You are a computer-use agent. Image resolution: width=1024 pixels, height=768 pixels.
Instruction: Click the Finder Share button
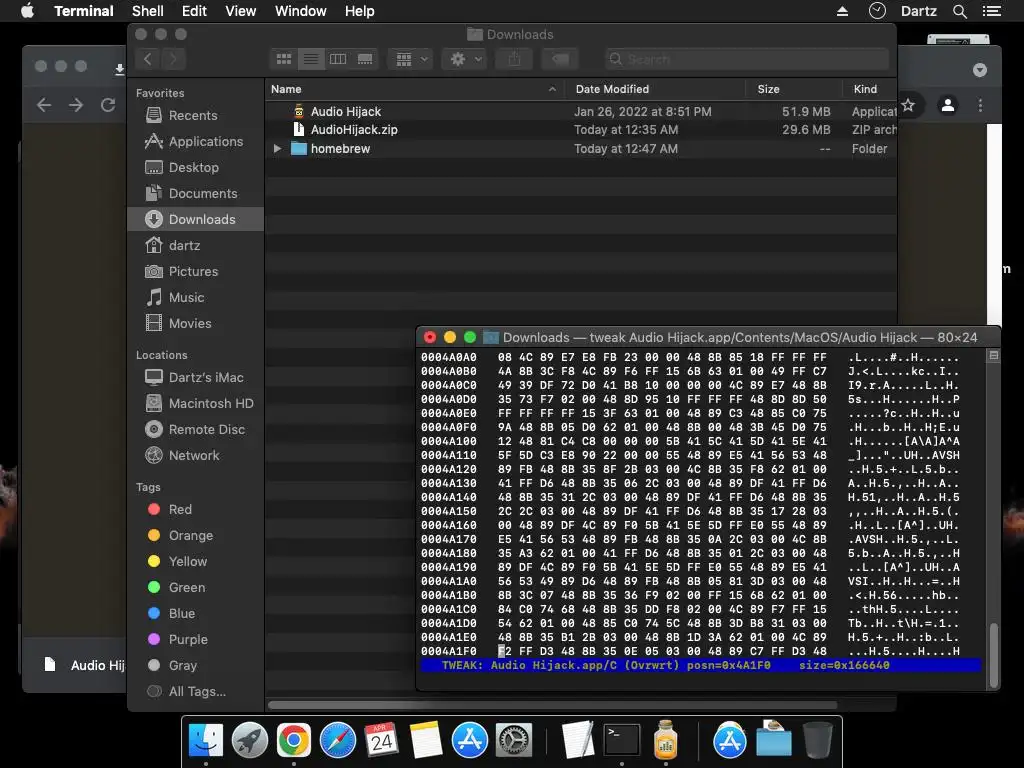[x=515, y=59]
